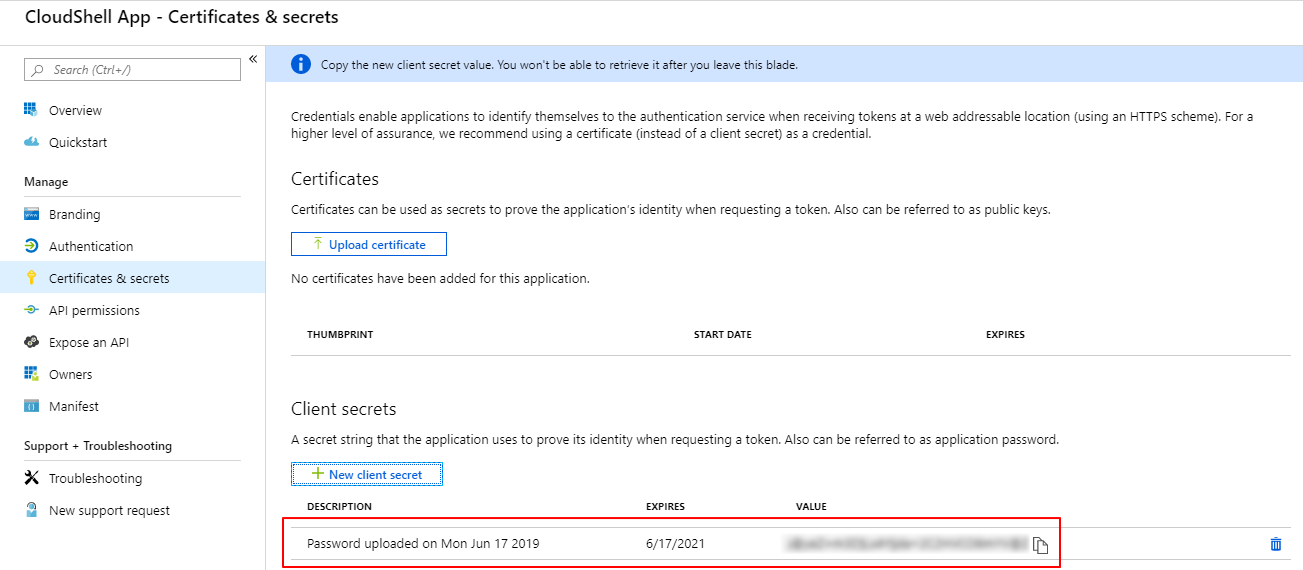Click the search magnifier icon
The height and width of the screenshot is (570, 1303).
tap(39, 70)
